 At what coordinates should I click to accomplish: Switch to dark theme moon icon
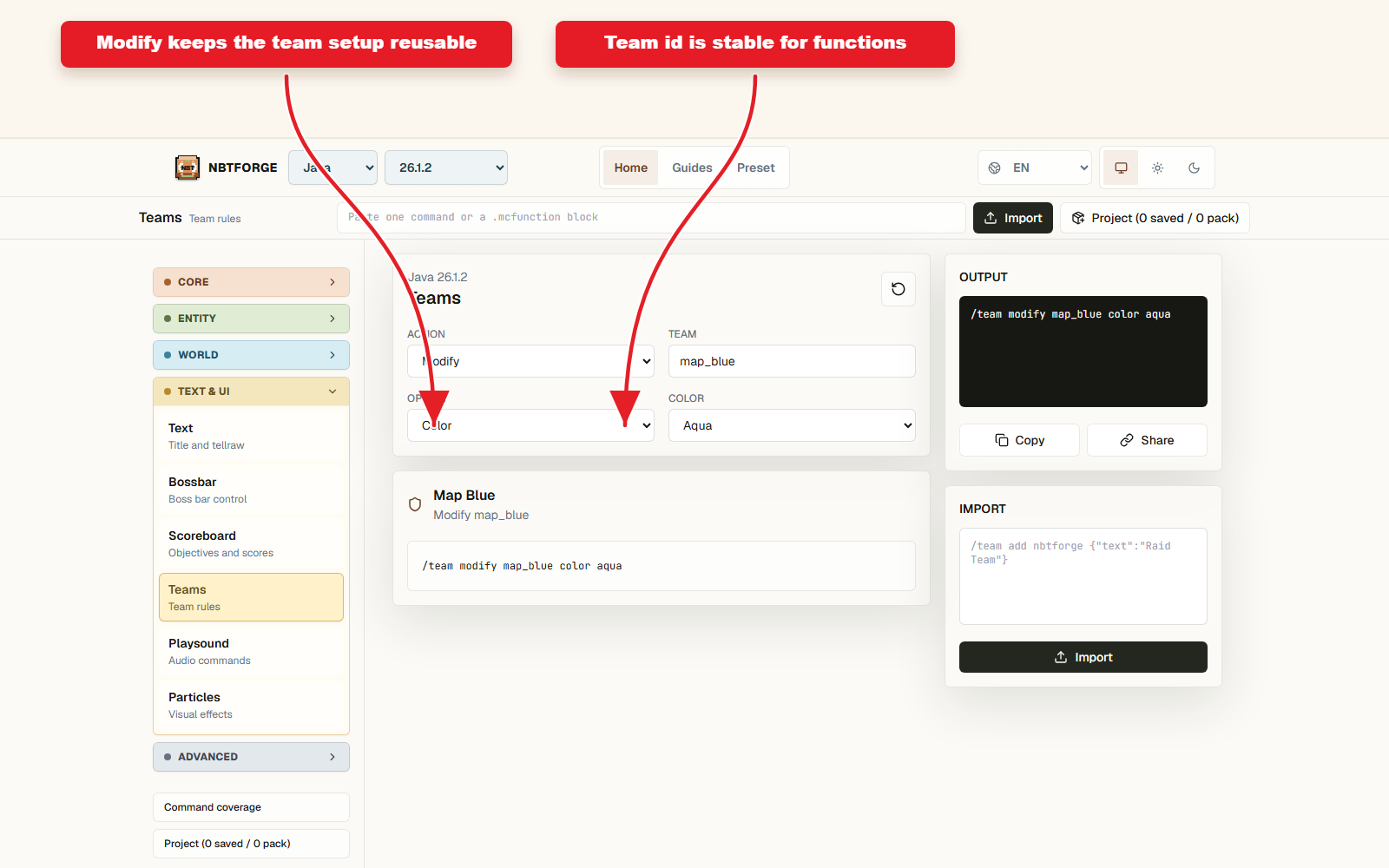pyautogui.click(x=1194, y=168)
